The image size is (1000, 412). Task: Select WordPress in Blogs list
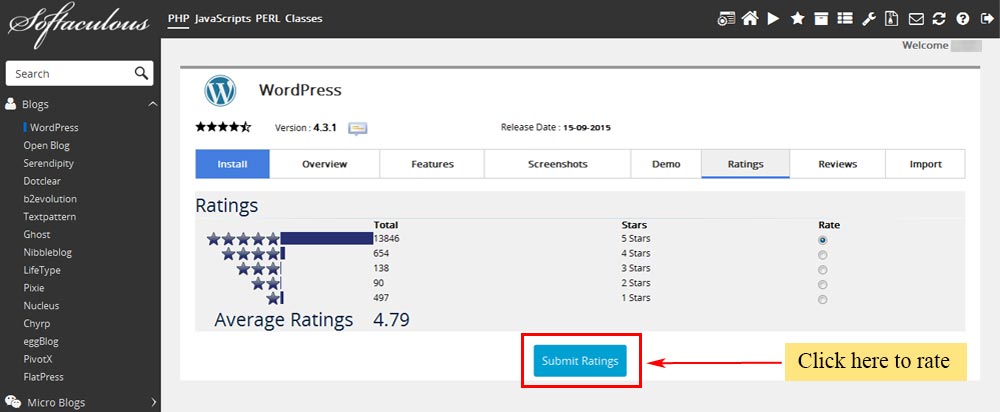(x=54, y=128)
